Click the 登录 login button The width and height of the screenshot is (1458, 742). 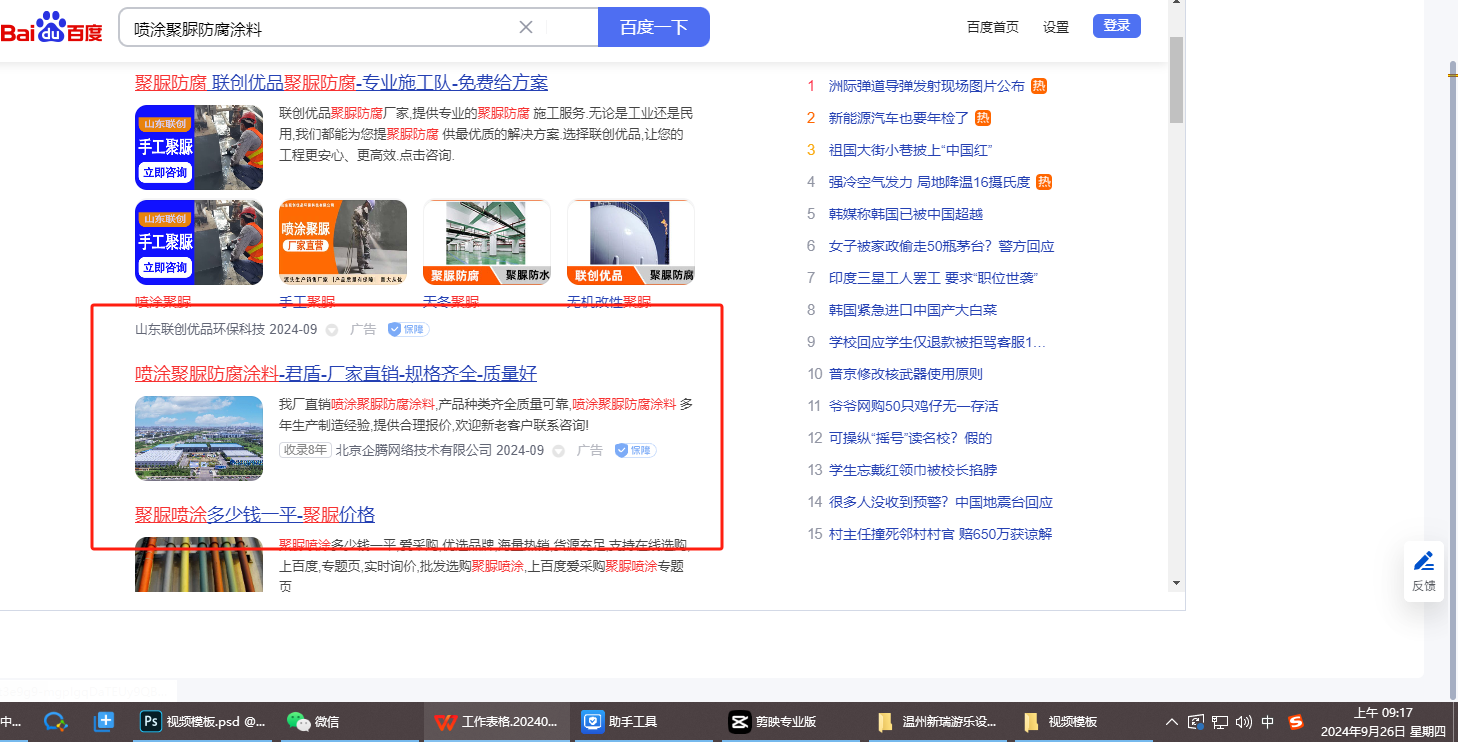[x=1117, y=26]
